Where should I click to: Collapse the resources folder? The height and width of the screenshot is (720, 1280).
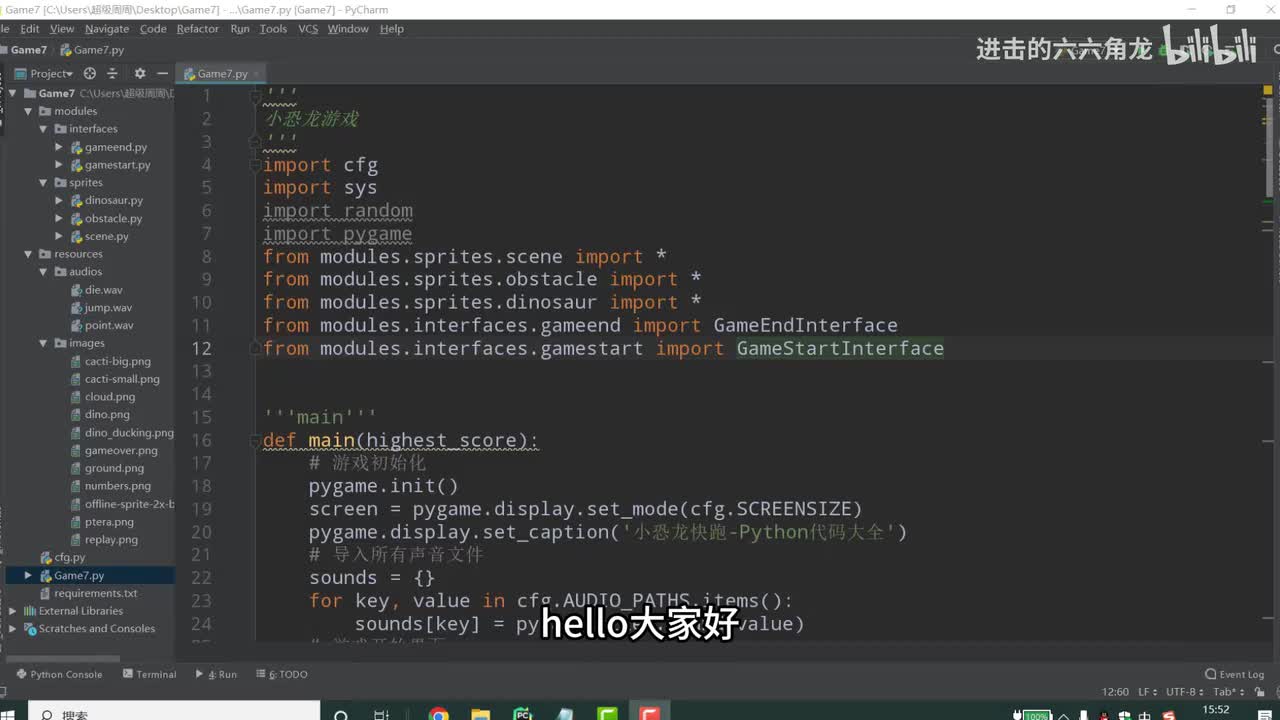click(28, 254)
